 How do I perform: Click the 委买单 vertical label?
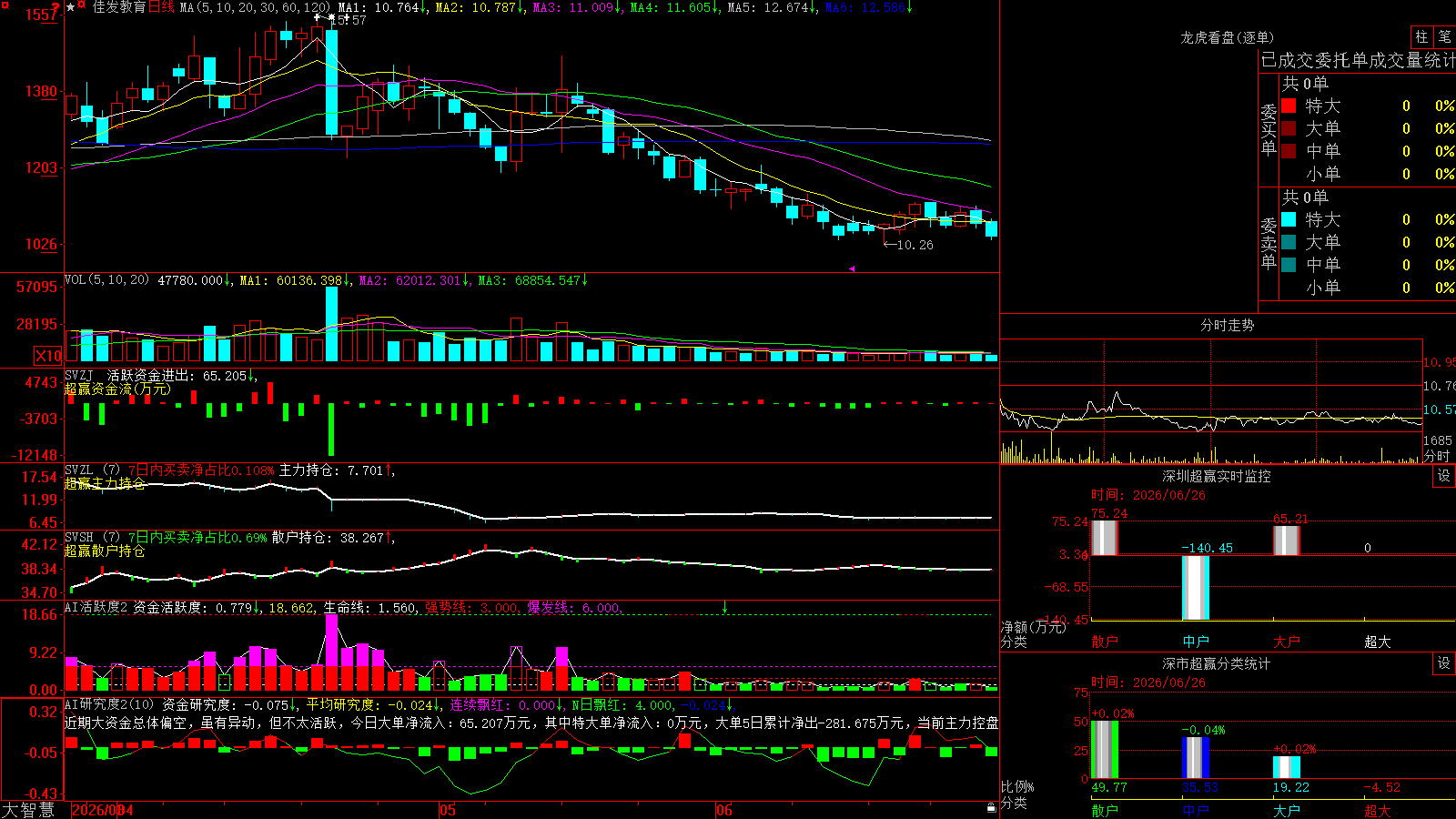tap(1269, 129)
